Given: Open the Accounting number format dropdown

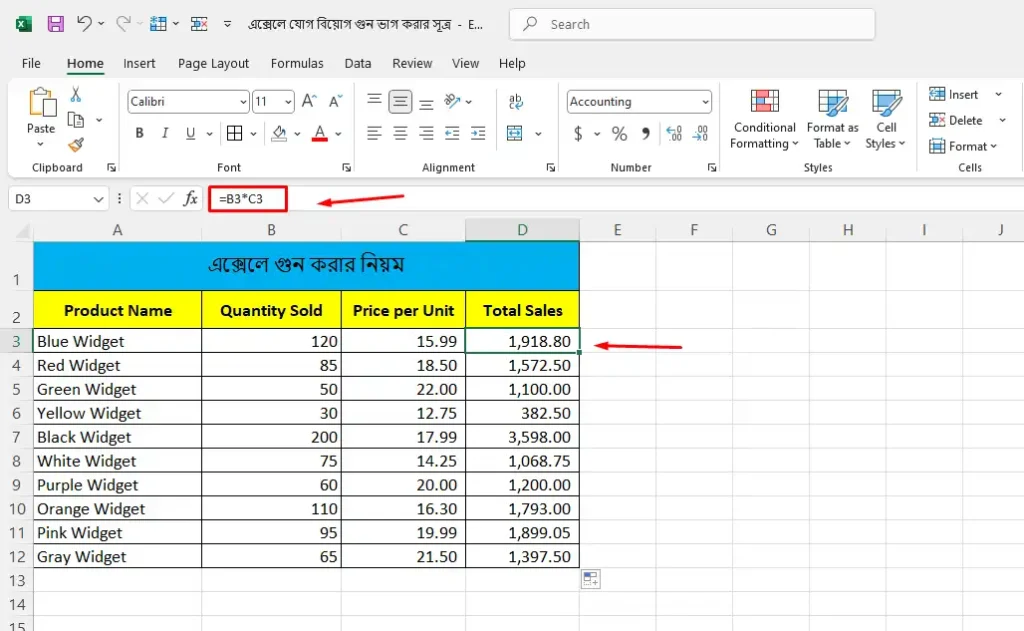Looking at the screenshot, I should click(705, 102).
